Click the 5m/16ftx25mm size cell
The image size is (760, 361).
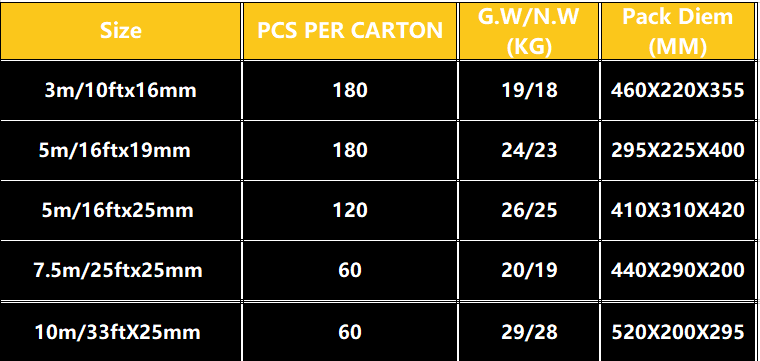click(121, 210)
